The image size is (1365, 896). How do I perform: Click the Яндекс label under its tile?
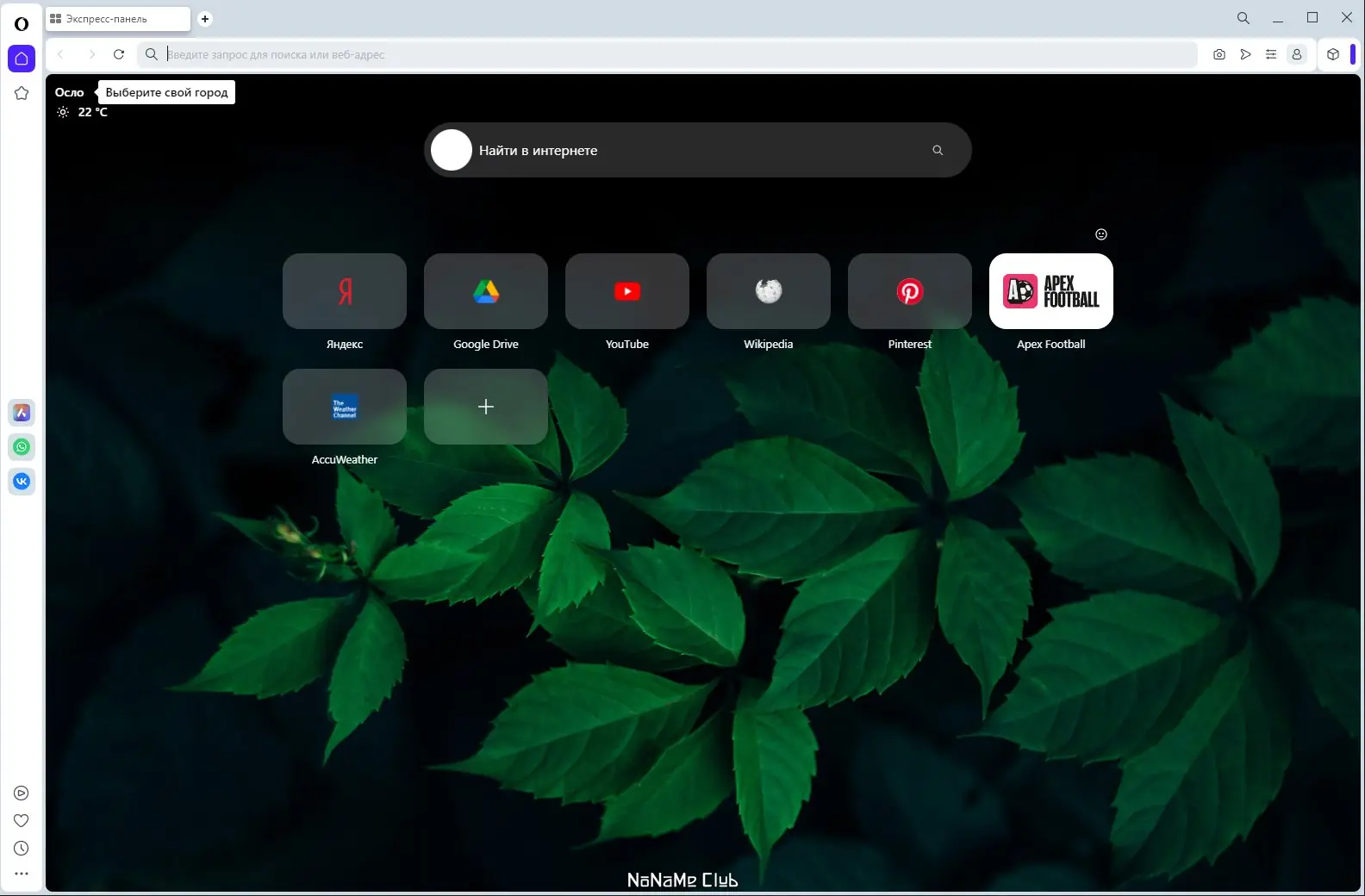tap(345, 344)
